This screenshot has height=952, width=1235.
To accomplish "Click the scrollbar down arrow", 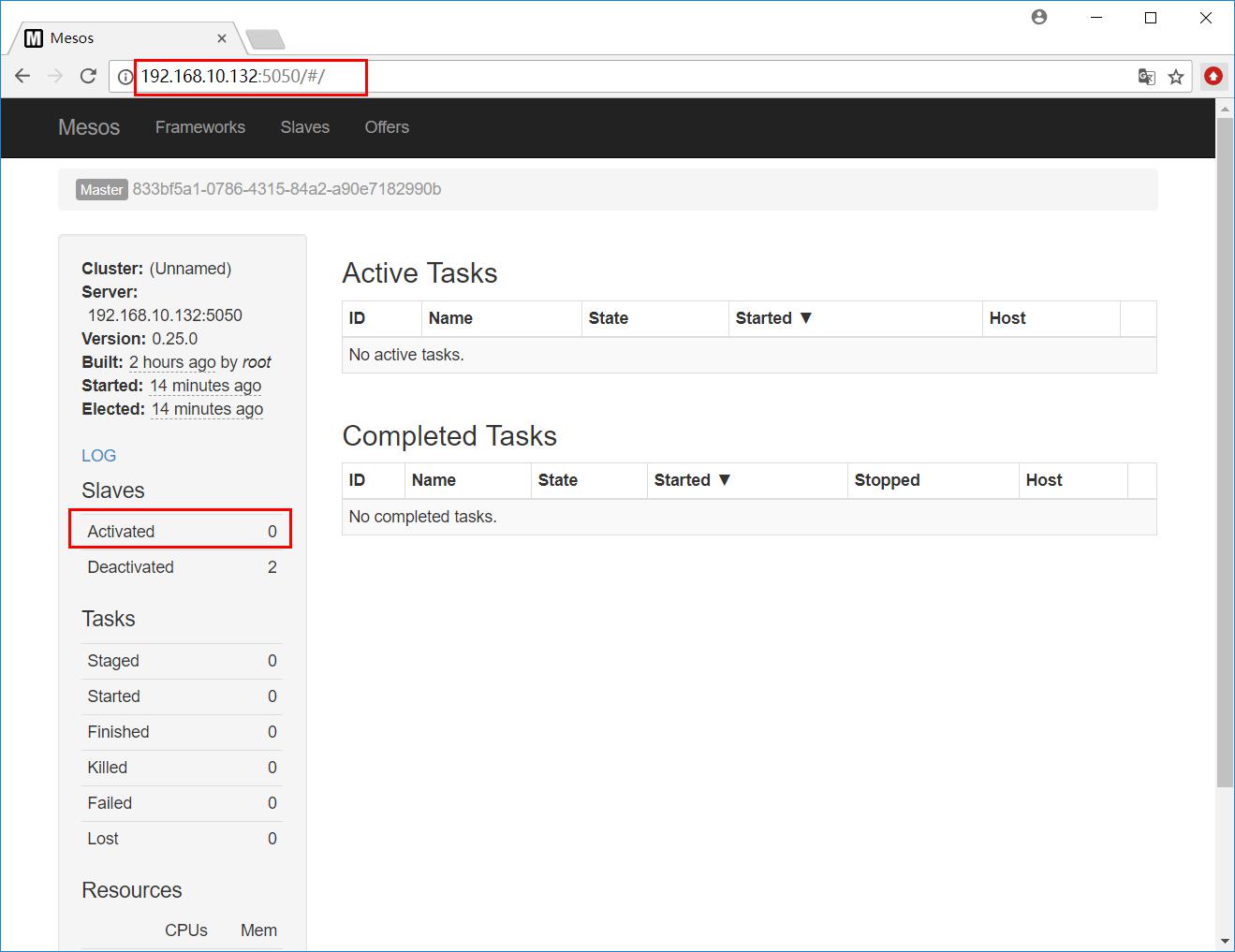I will point(1225,941).
